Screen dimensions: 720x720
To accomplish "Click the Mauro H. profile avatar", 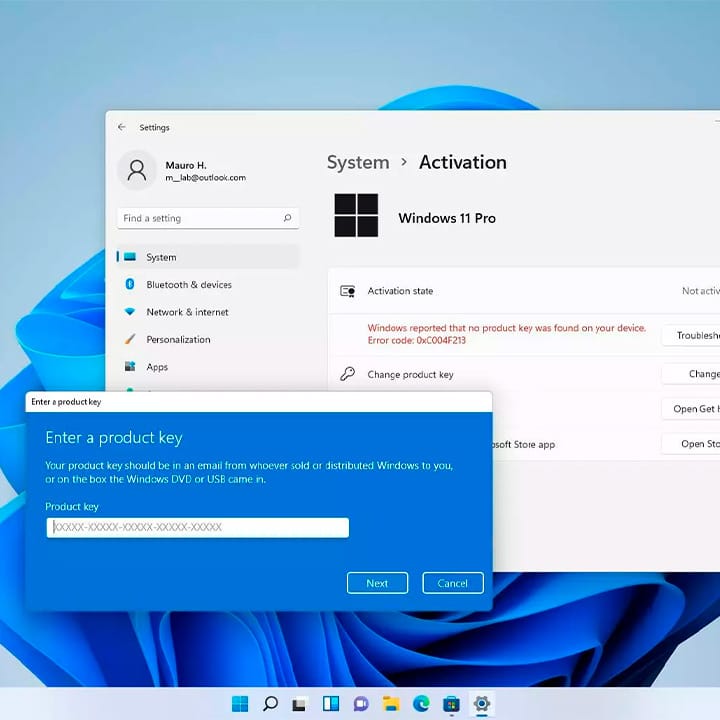I will pyautogui.click(x=137, y=171).
